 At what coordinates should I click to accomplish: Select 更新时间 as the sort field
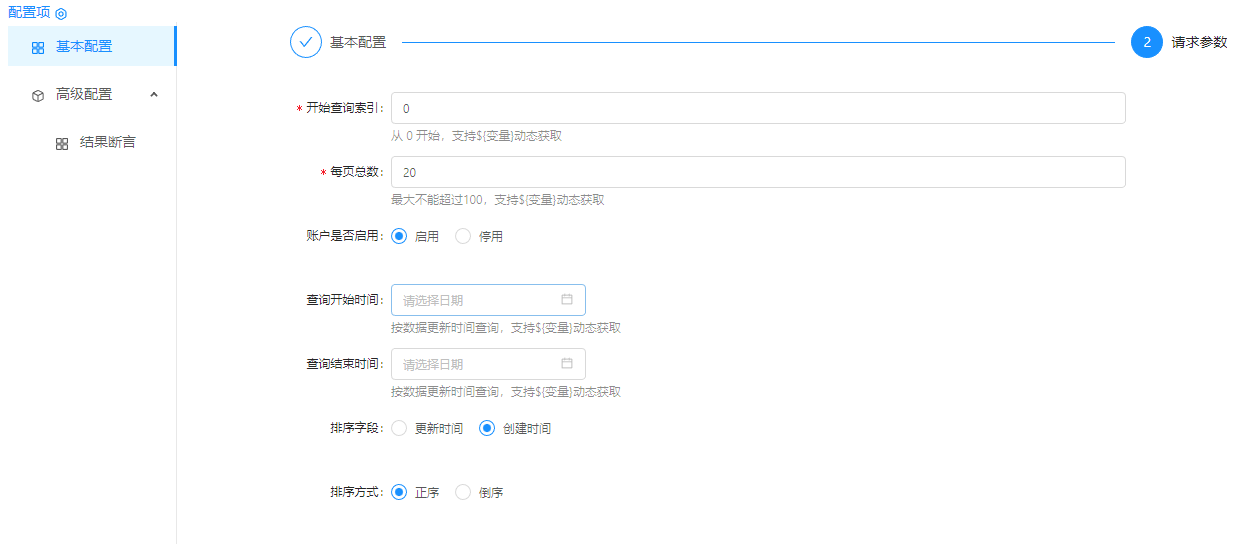pos(399,428)
